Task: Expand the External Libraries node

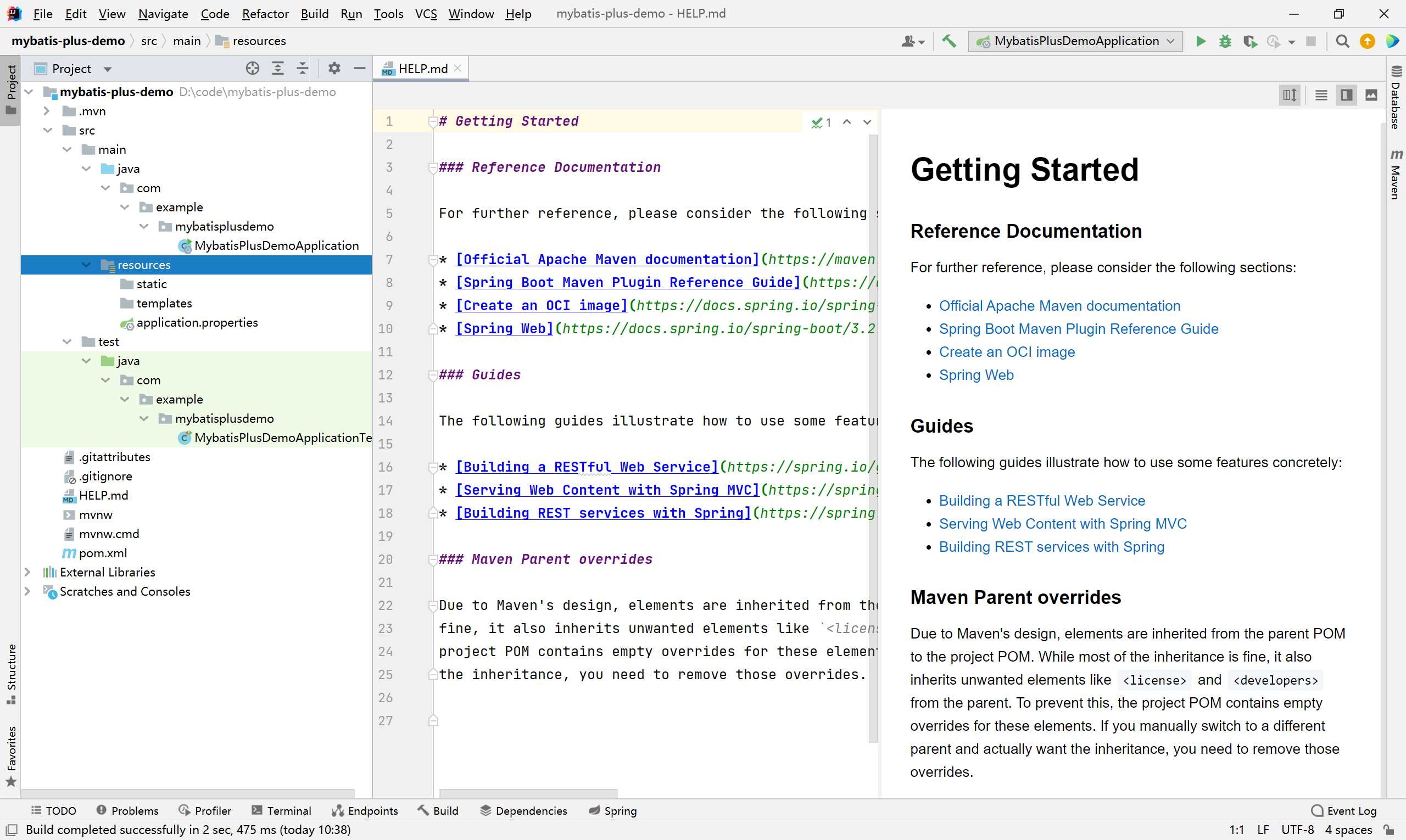Action: tap(28, 572)
